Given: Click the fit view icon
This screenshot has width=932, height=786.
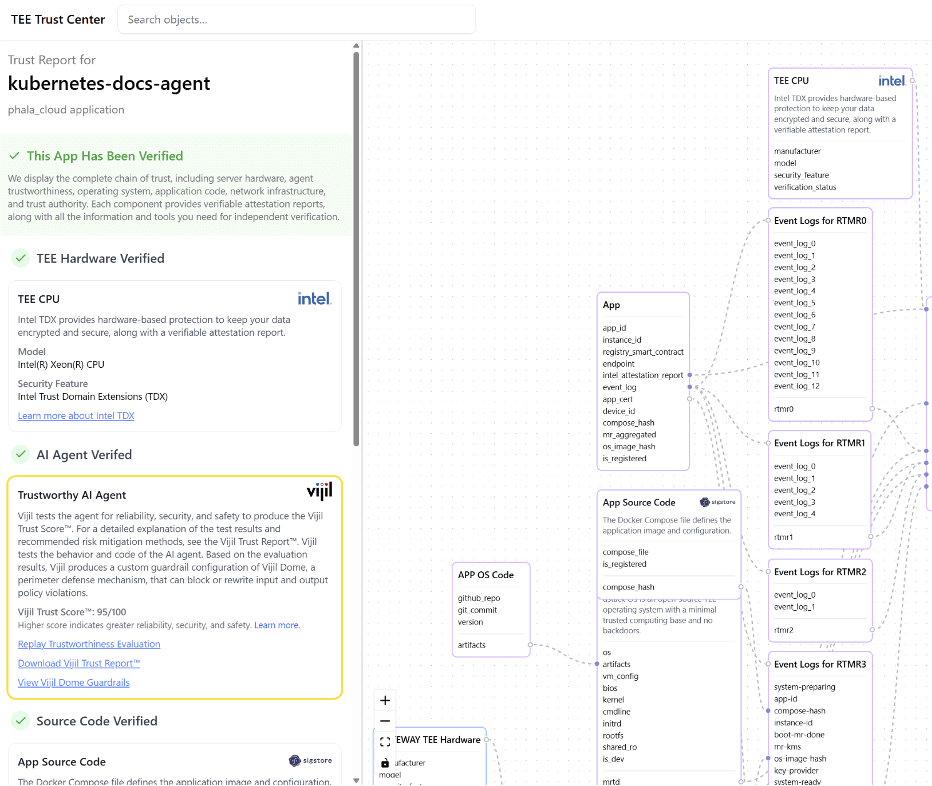Looking at the screenshot, I should click(385, 742).
